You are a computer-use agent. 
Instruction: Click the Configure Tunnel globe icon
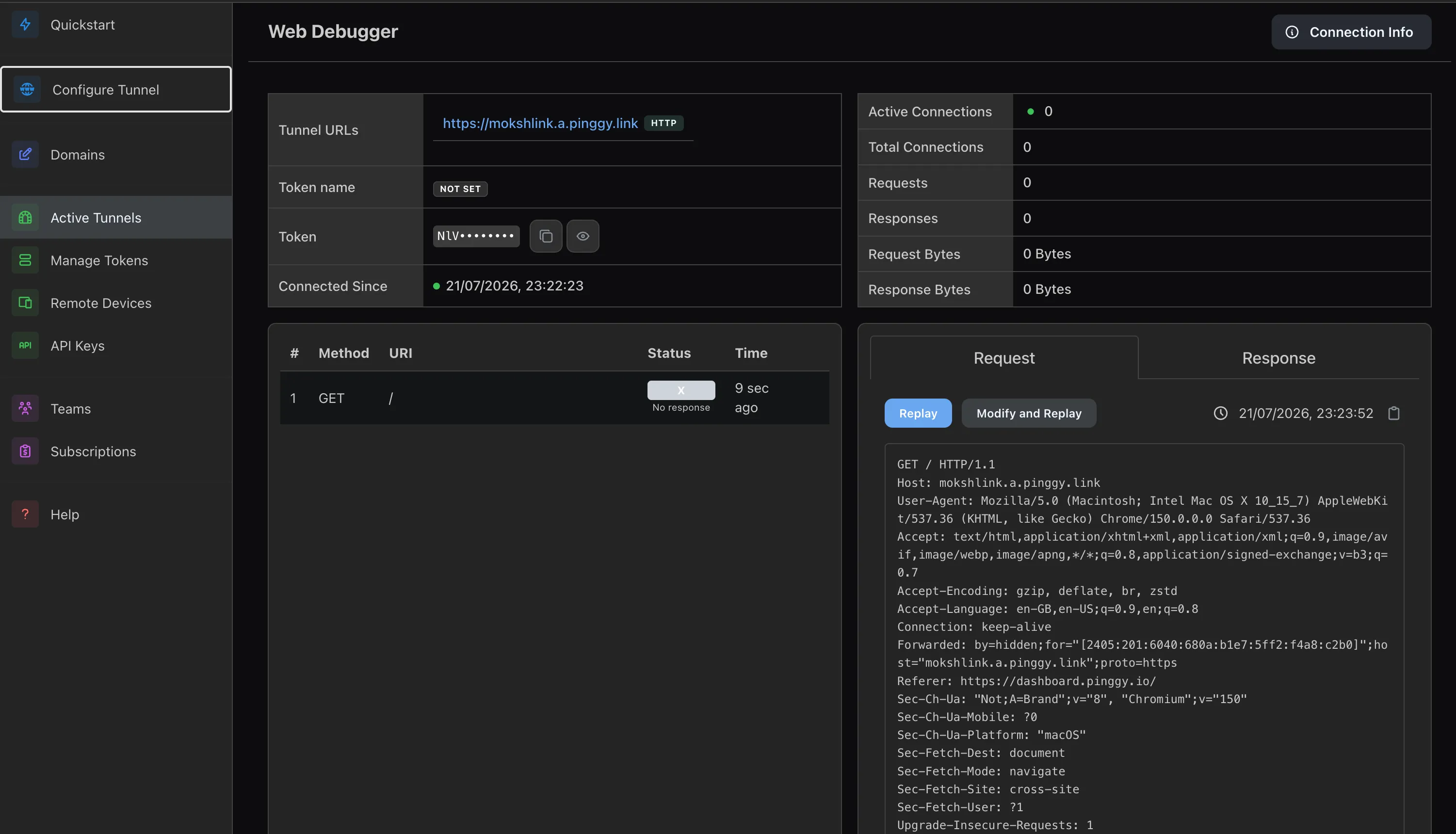[x=27, y=89]
